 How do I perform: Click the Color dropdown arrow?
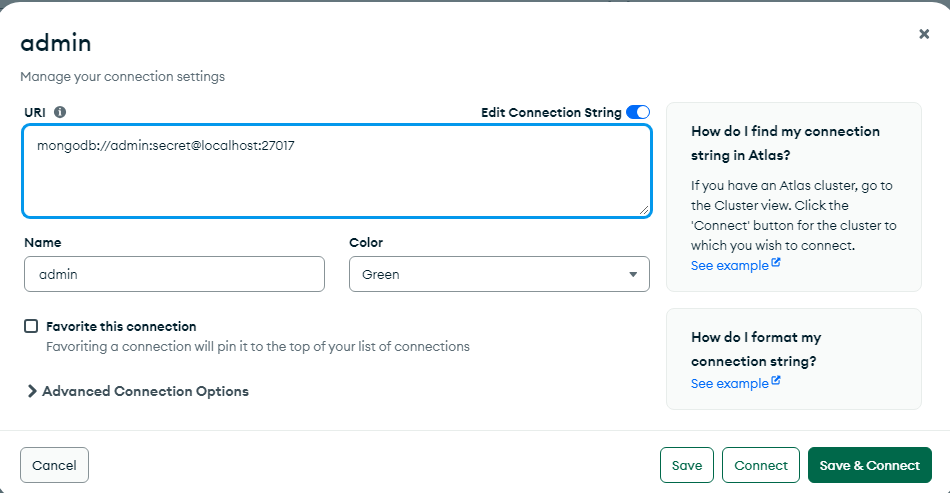tap(633, 274)
